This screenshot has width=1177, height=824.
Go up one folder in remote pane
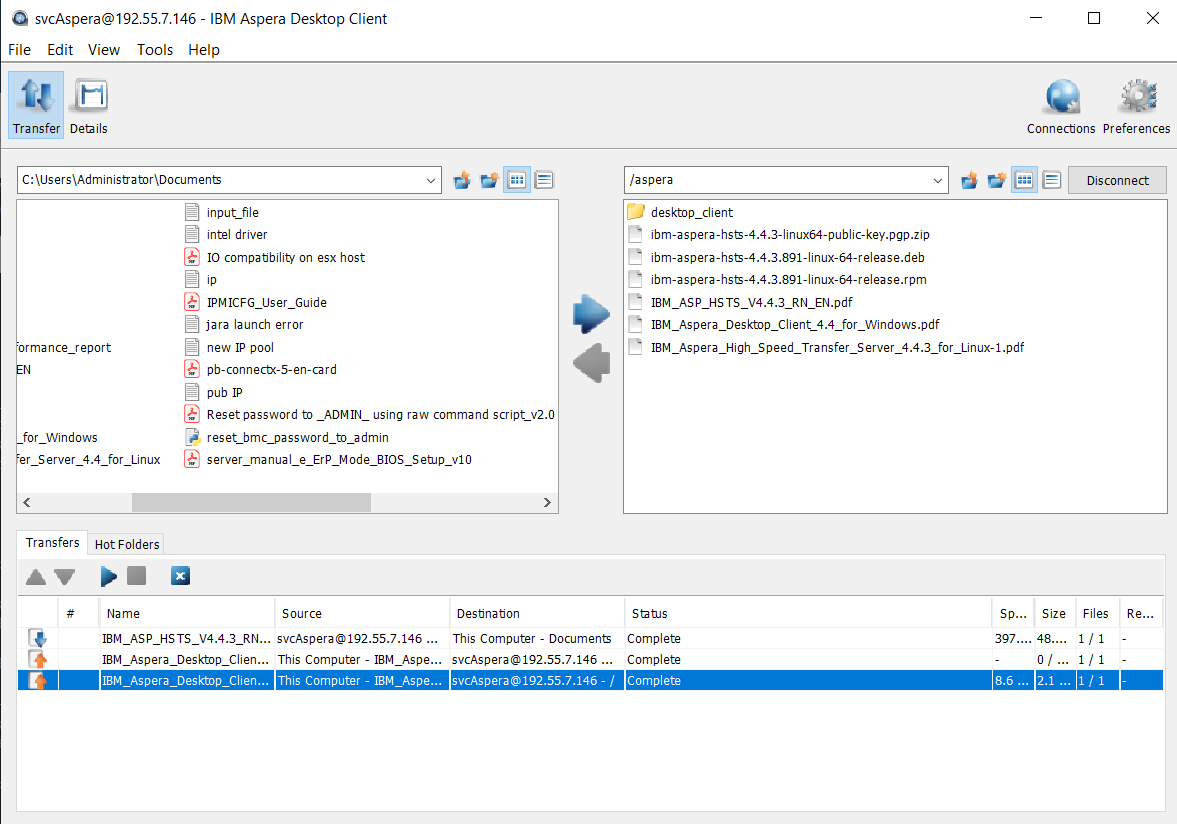969,180
